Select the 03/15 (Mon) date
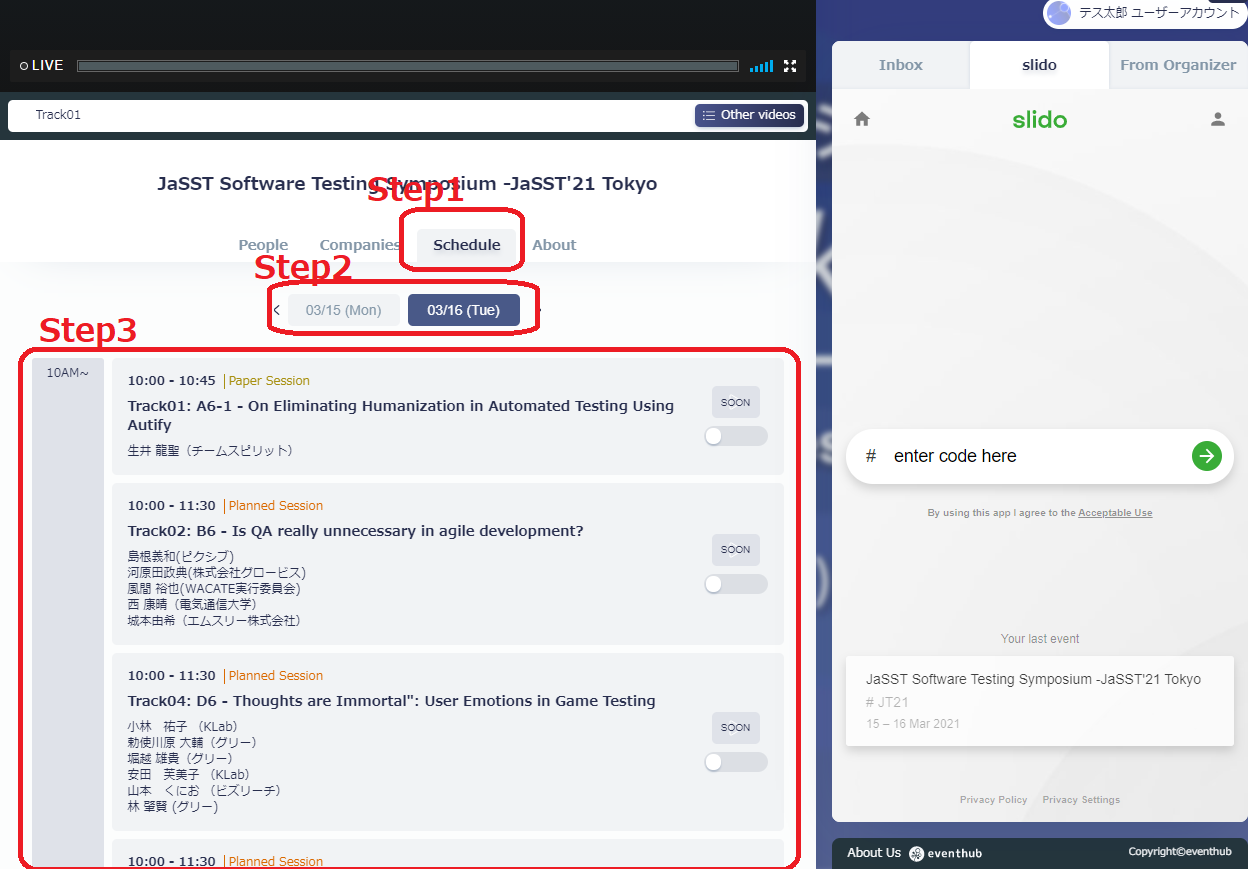The height and width of the screenshot is (869, 1248). tap(343, 310)
